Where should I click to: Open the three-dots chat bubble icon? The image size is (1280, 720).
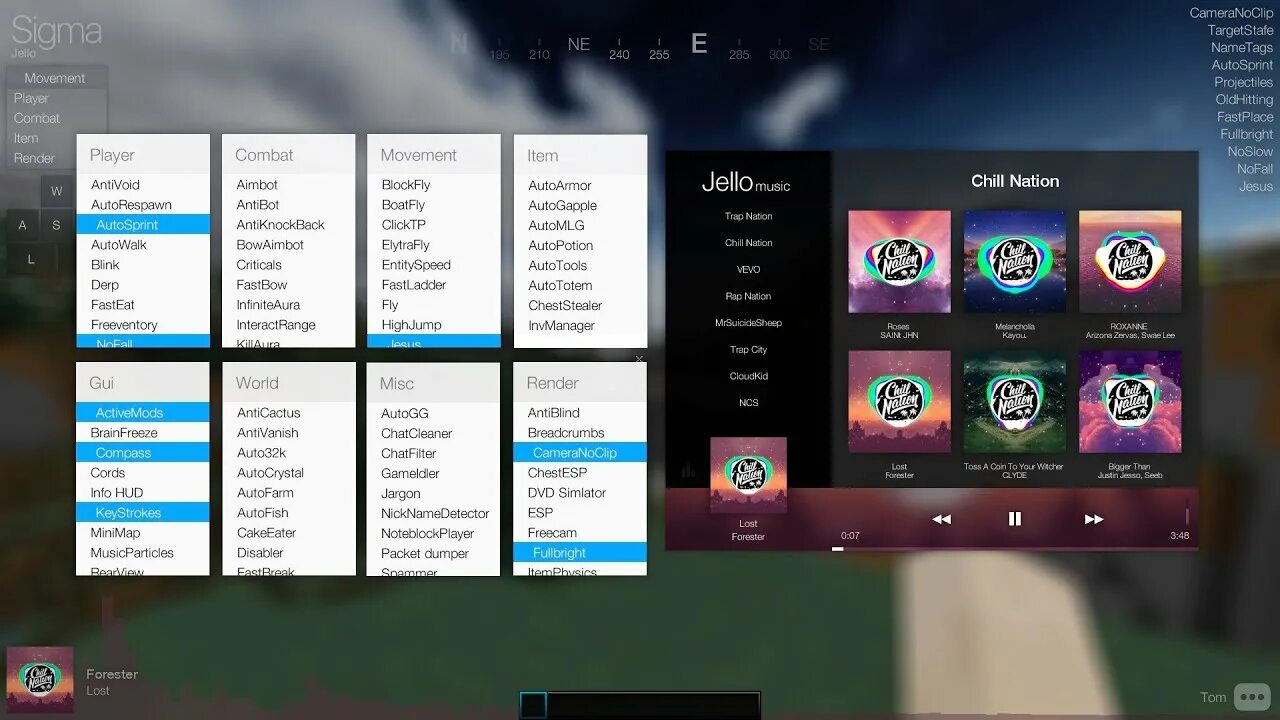[x=1252, y=697]
